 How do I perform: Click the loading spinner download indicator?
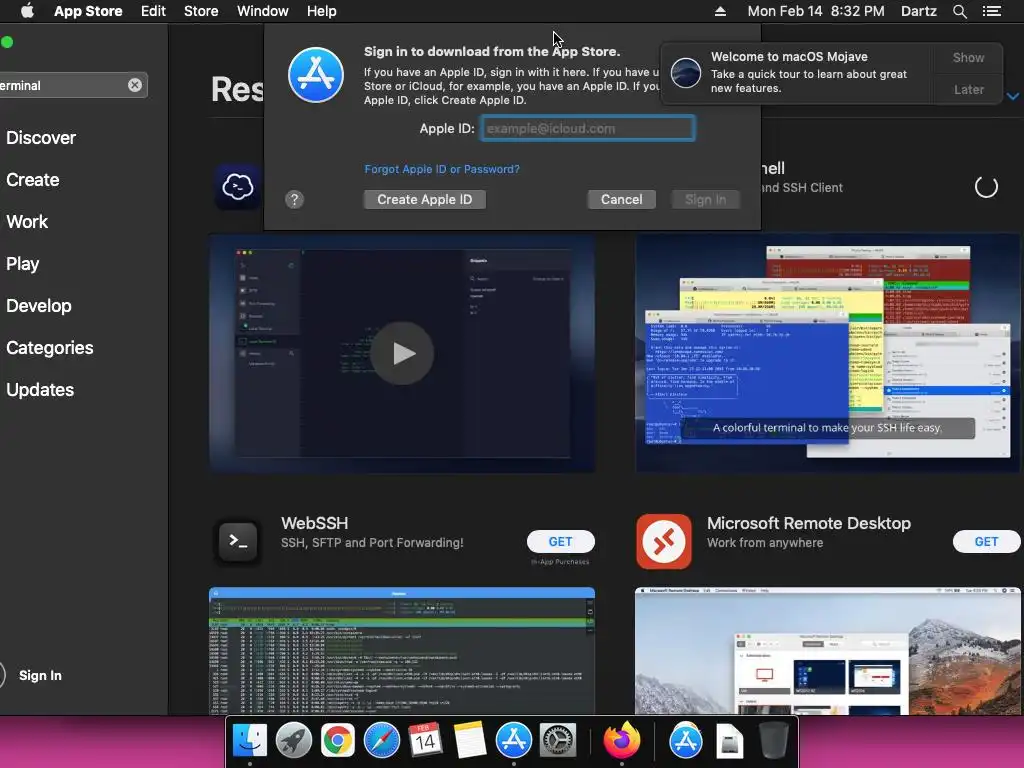tap(985, 187)
